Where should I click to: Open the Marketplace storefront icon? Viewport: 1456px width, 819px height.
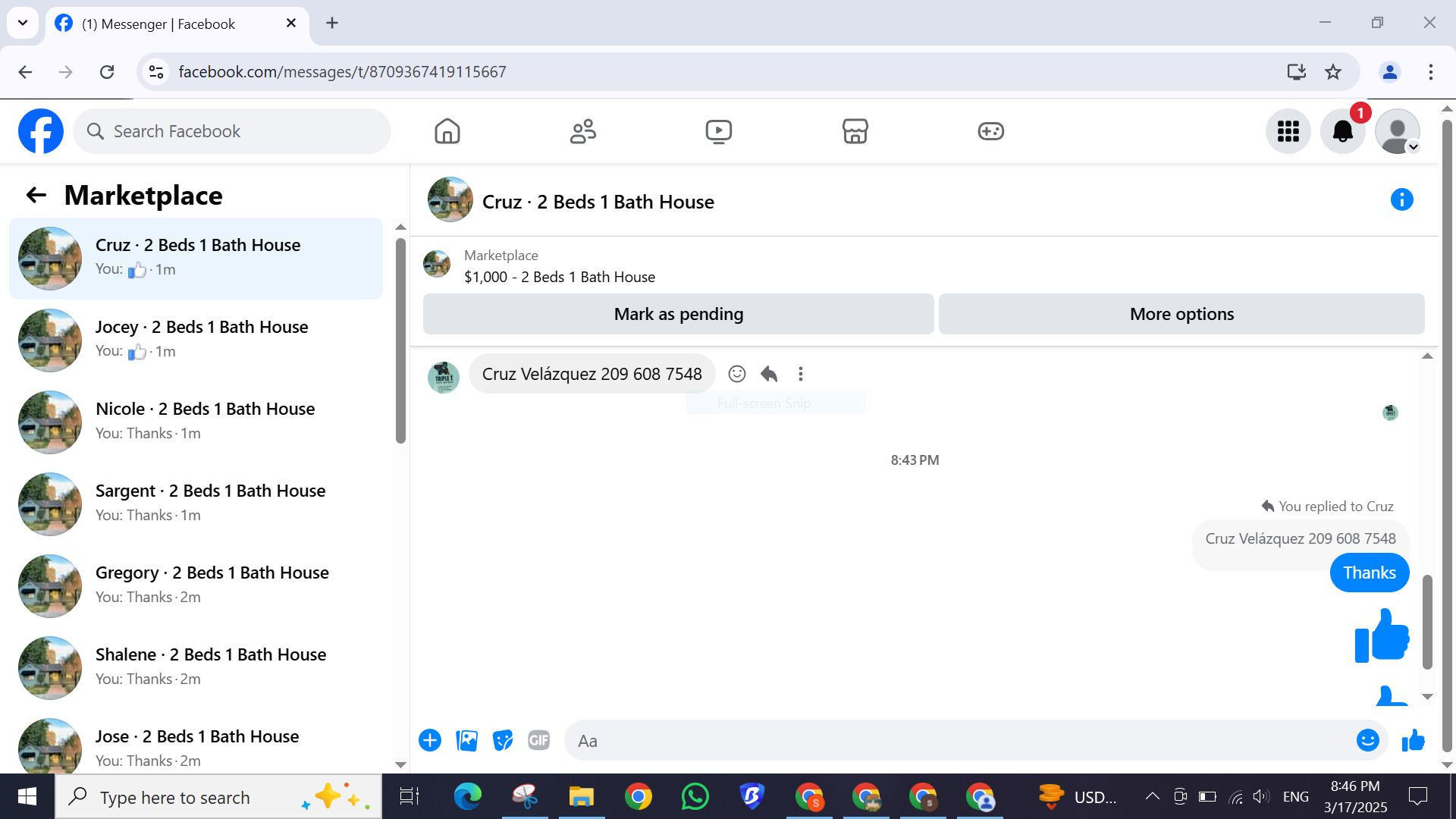click(x=855, y=131)
